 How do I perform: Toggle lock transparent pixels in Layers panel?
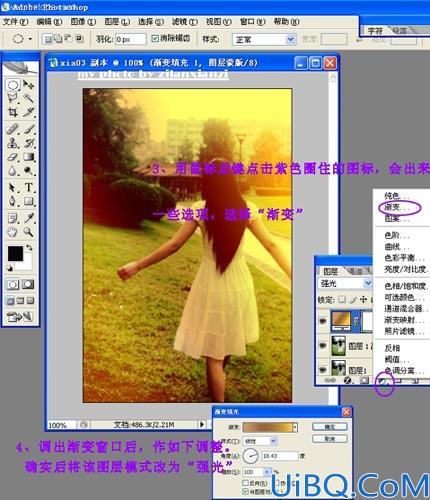coord(342,299)
